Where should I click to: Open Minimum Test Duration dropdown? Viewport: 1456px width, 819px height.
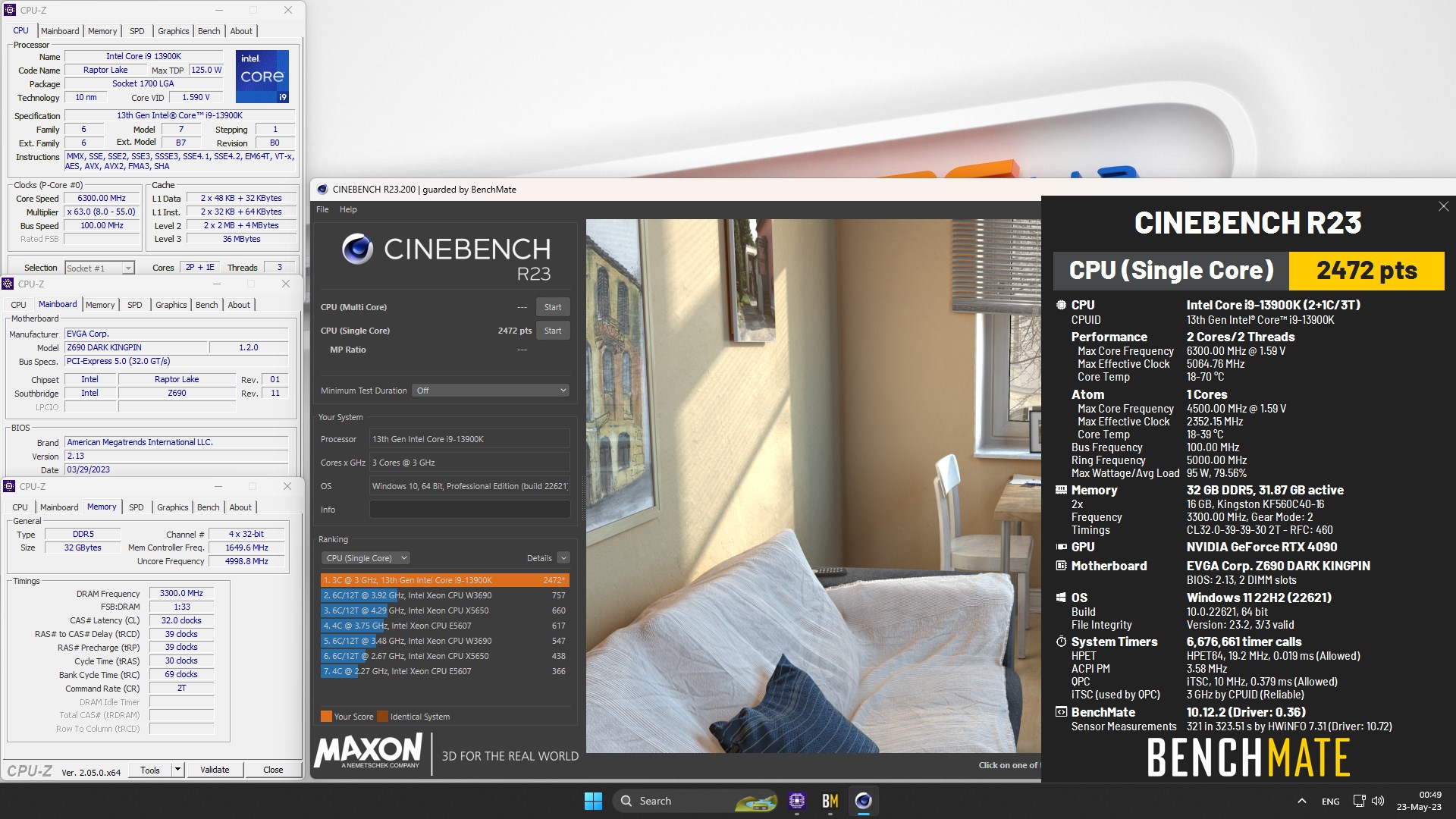click(491, 391)
